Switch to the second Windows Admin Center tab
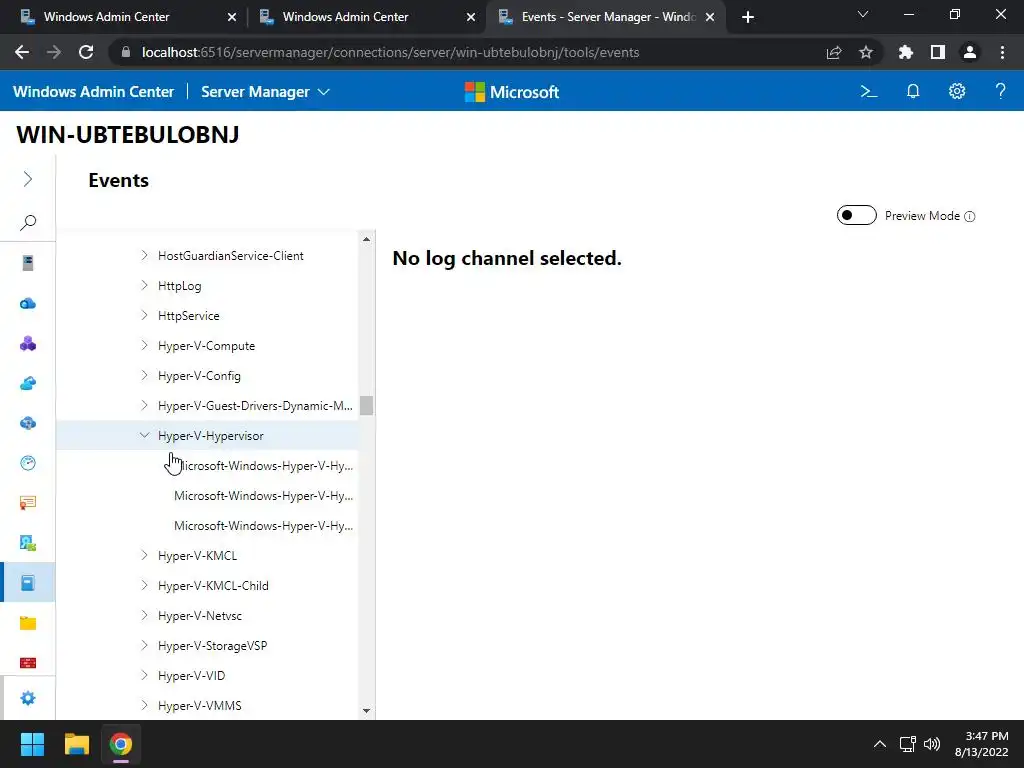 364,17
